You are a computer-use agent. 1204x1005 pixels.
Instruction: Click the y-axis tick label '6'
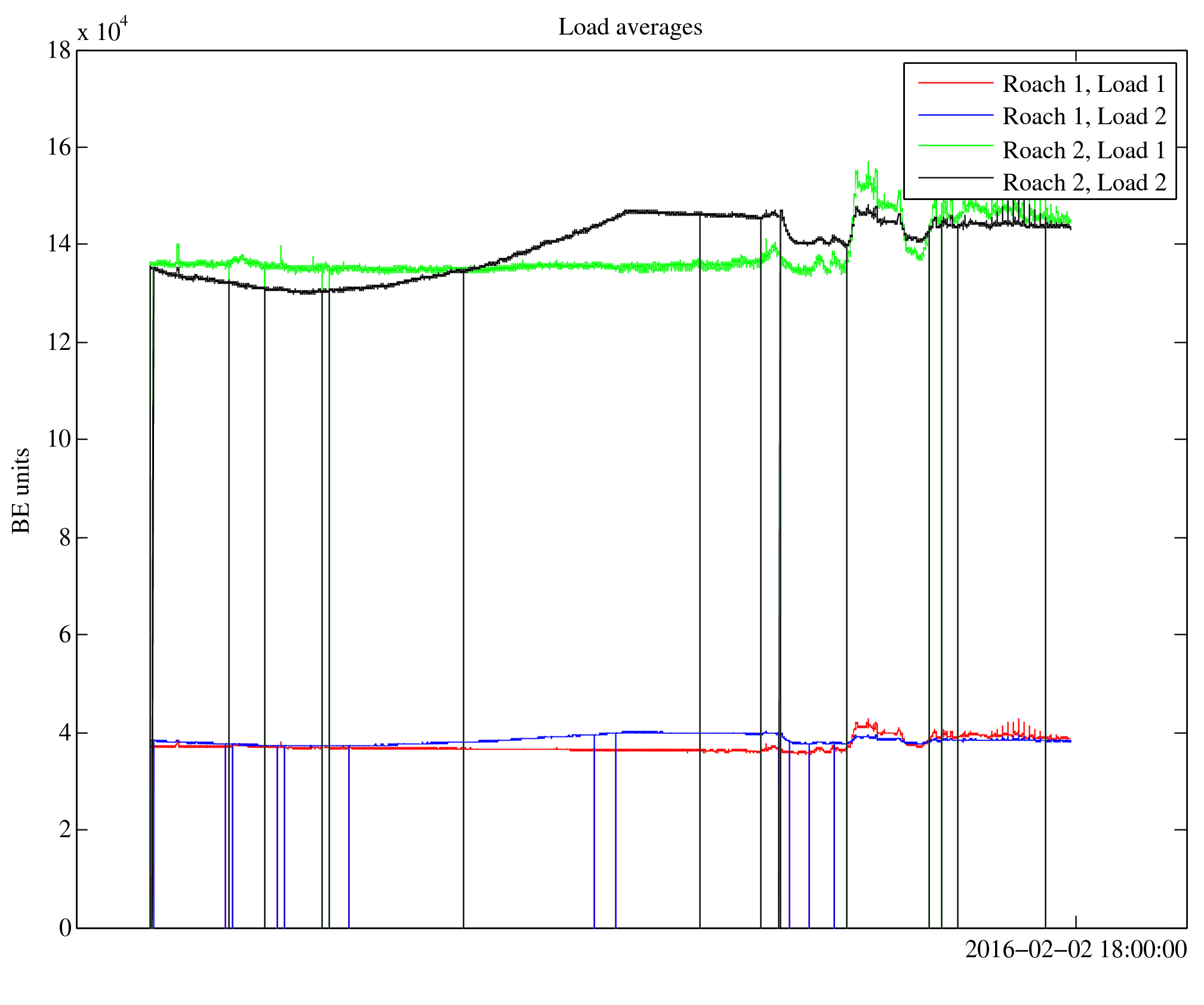65,635
